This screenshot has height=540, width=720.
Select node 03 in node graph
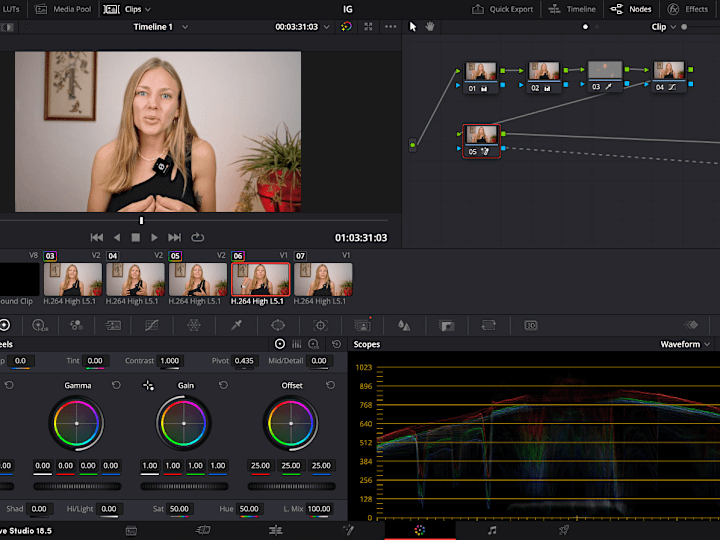(x=605, y=76)
